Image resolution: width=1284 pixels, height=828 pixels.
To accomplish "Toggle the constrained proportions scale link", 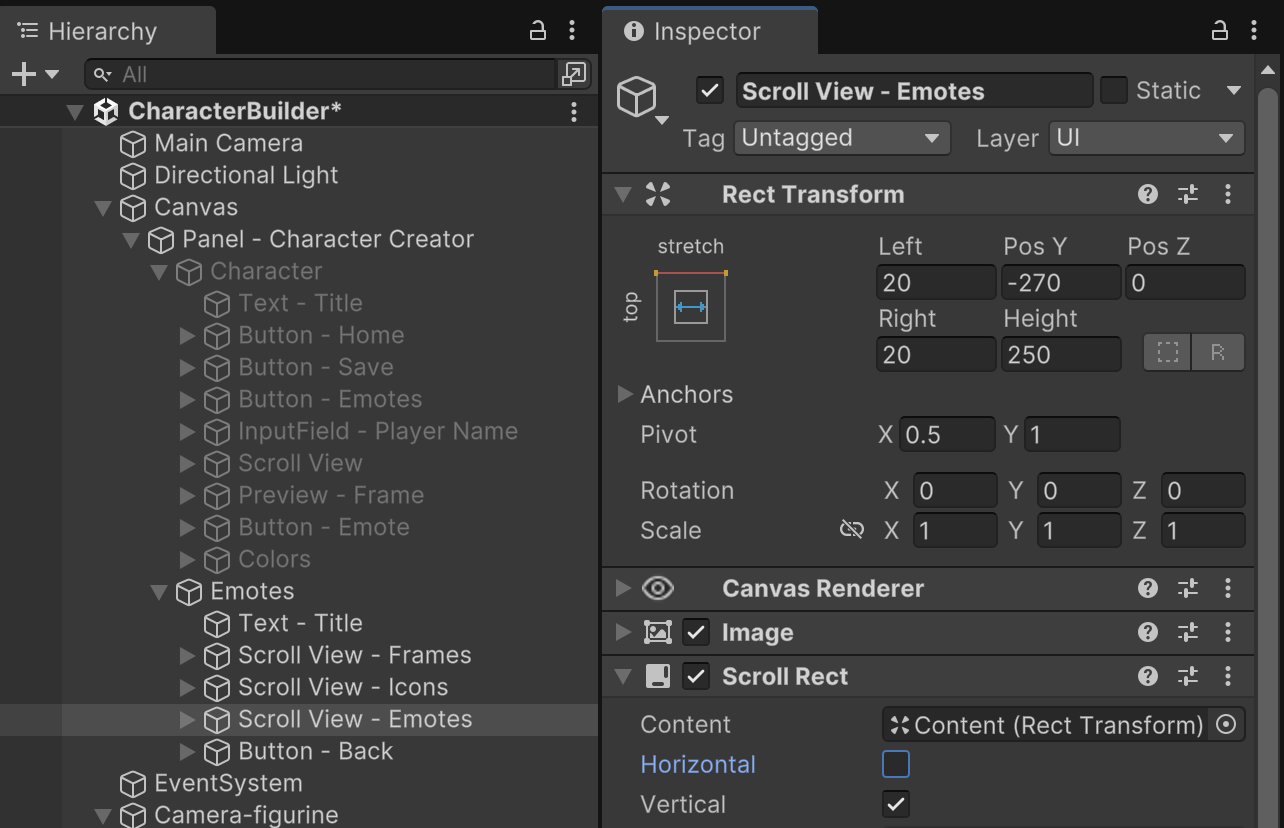I will pos(851,530).
